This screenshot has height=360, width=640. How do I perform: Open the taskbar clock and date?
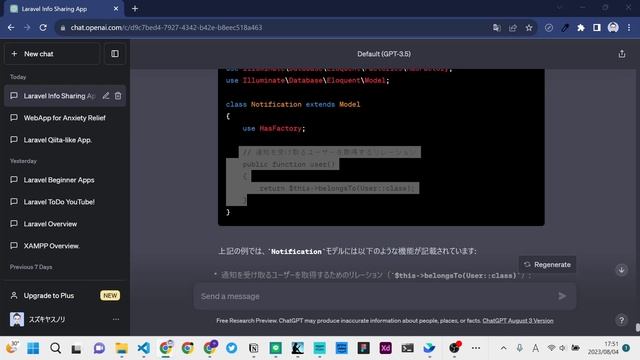[x=603, y=348]
